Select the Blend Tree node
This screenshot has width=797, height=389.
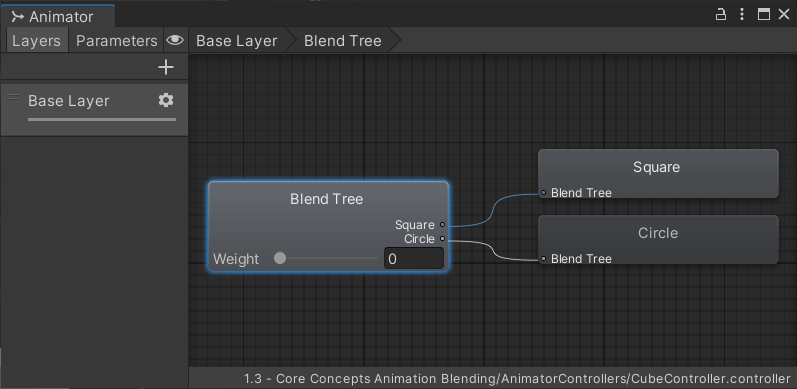328,226
